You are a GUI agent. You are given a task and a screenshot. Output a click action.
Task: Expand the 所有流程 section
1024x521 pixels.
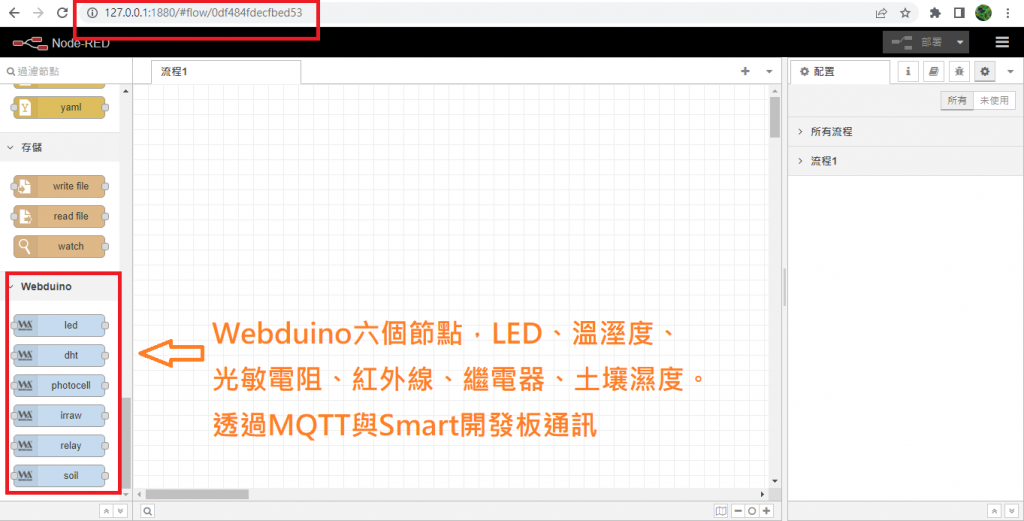click(906, 131)
